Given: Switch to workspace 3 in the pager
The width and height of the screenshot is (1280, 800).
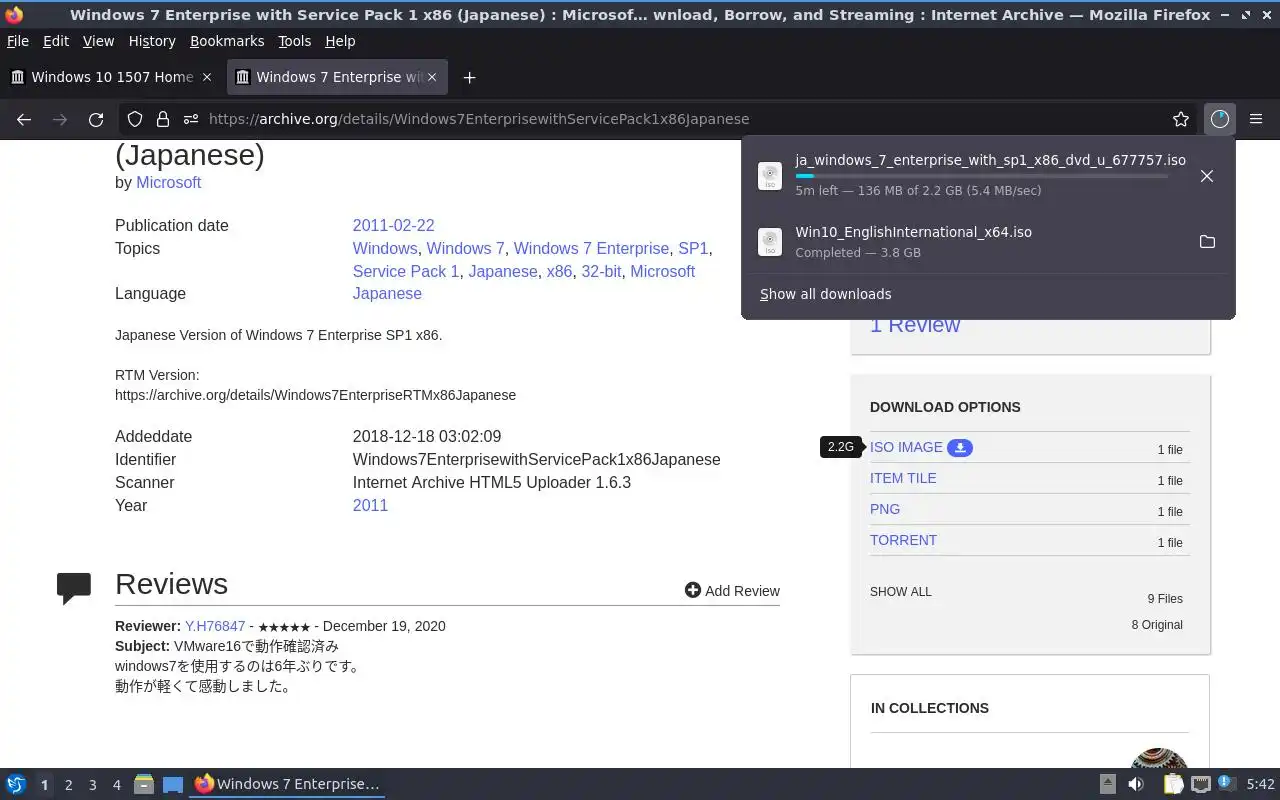Looking at the screenshot, I should 92,785.
